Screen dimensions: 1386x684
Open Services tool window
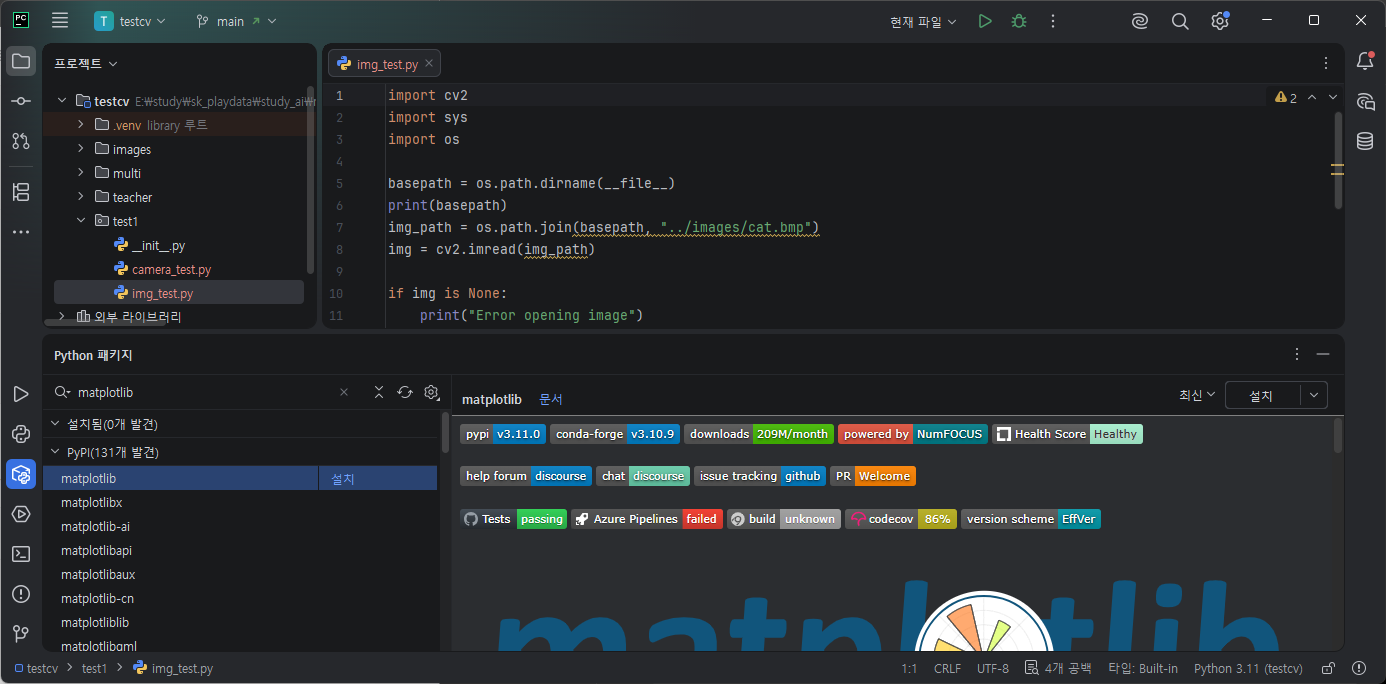pos(20,514)
